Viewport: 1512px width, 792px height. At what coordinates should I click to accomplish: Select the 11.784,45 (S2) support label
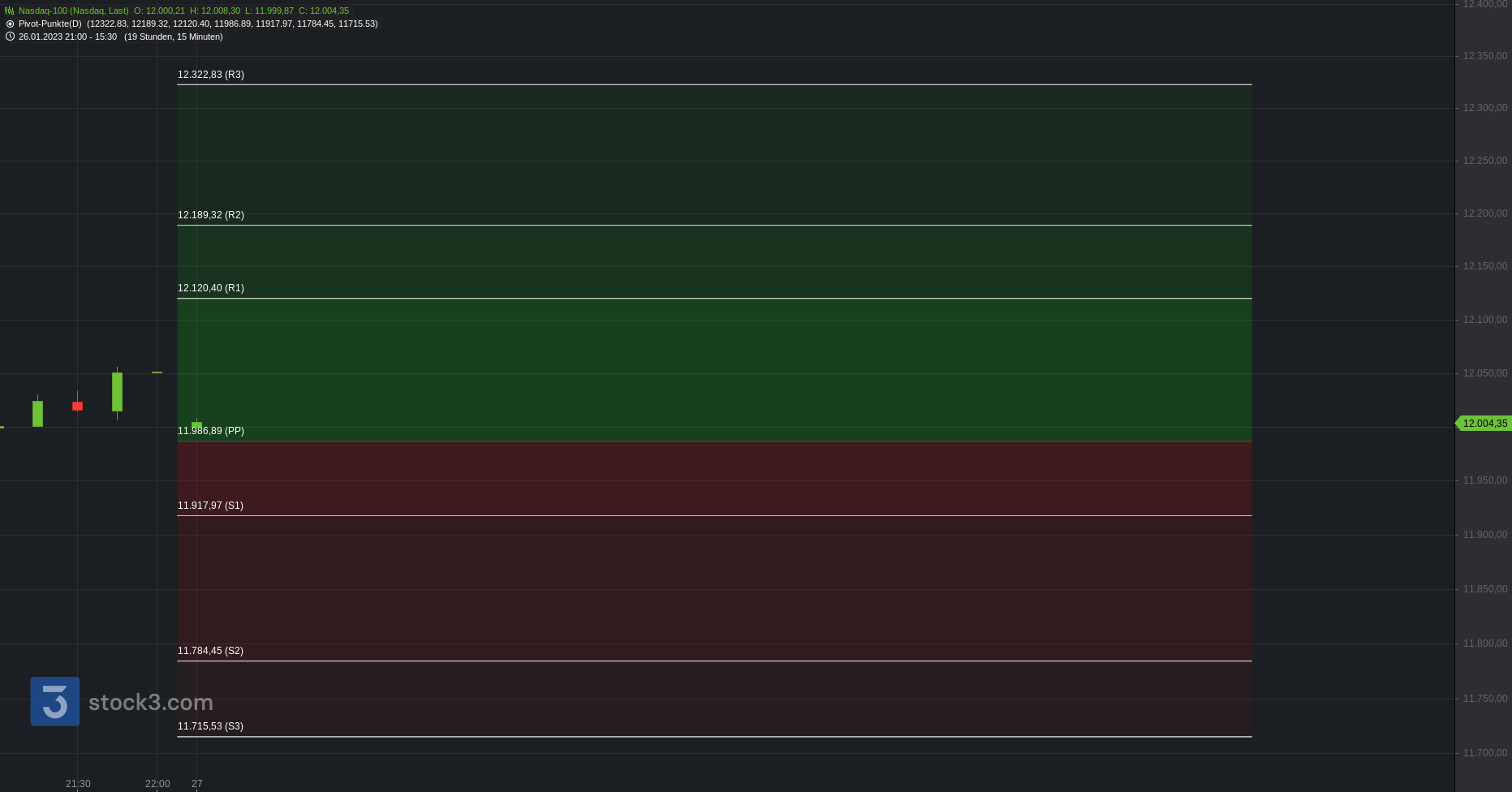click(210, 651)
